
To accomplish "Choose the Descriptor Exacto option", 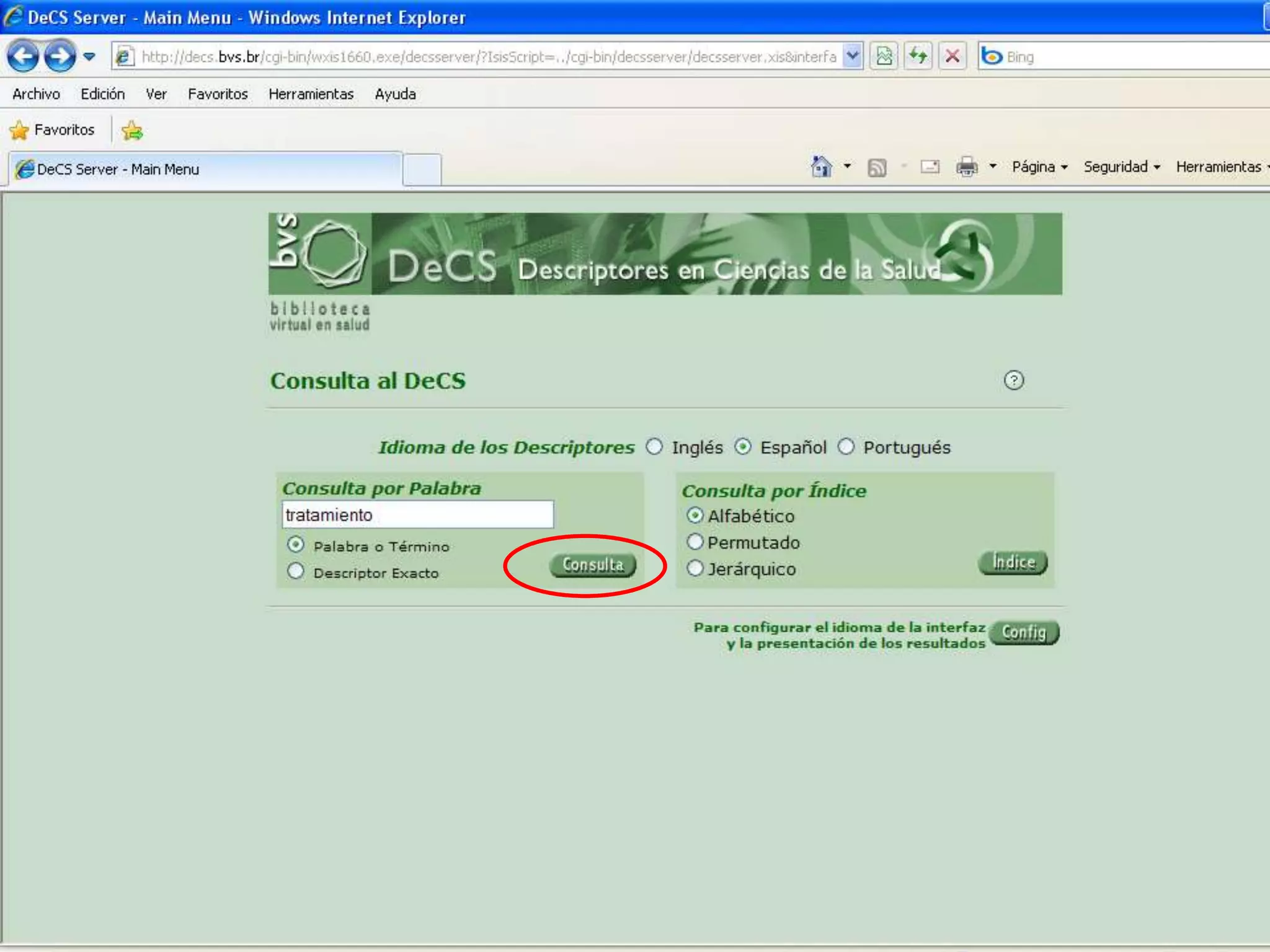I will [x=296, y=571].
